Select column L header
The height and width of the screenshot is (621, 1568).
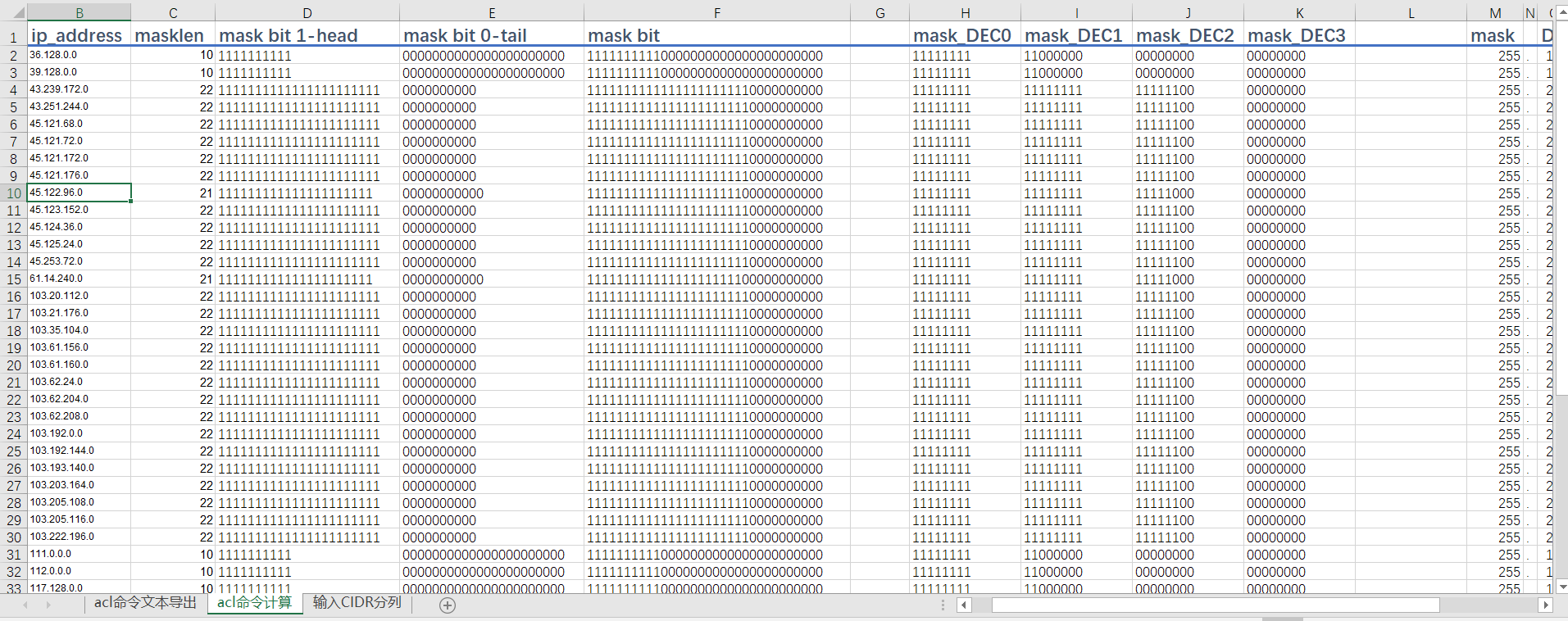click(1411, 12)
